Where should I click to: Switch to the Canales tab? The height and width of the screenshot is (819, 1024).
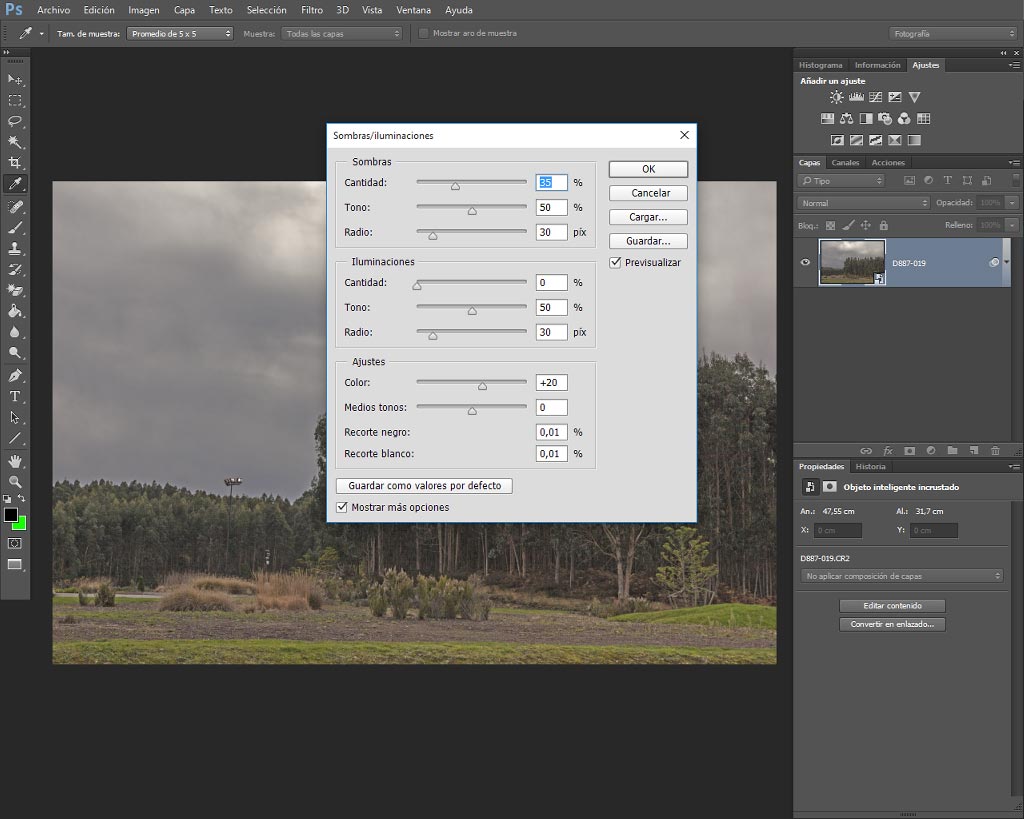845,163
